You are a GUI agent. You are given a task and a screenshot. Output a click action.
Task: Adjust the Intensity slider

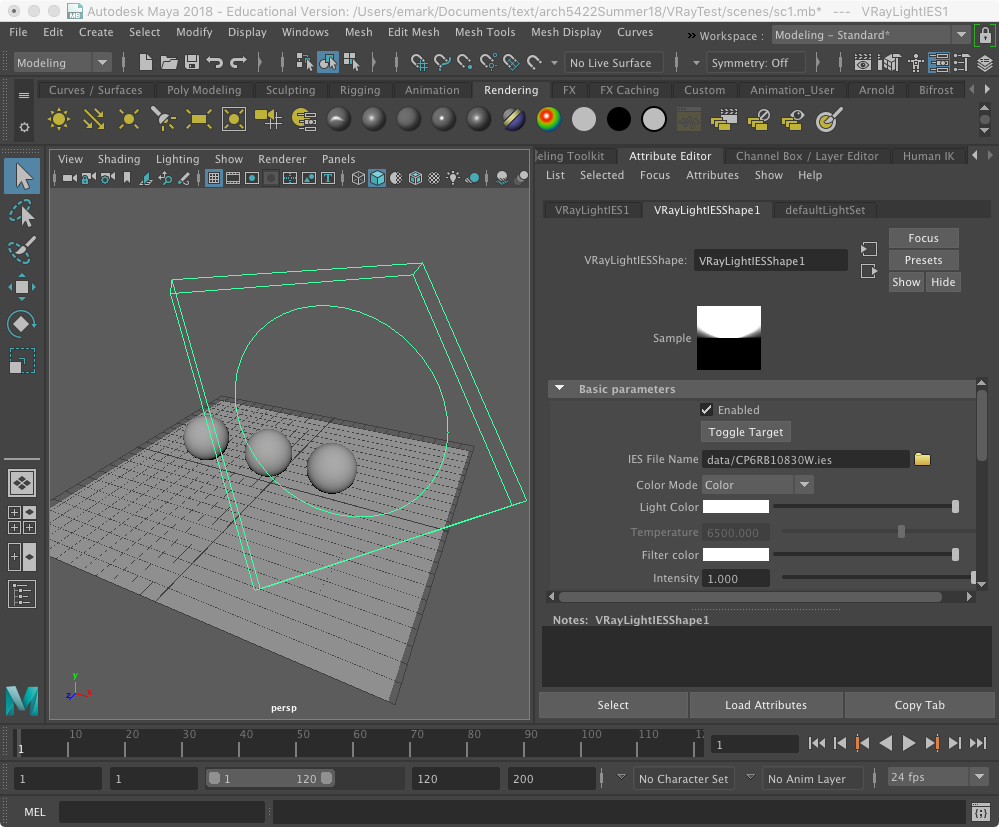point(878,578)
